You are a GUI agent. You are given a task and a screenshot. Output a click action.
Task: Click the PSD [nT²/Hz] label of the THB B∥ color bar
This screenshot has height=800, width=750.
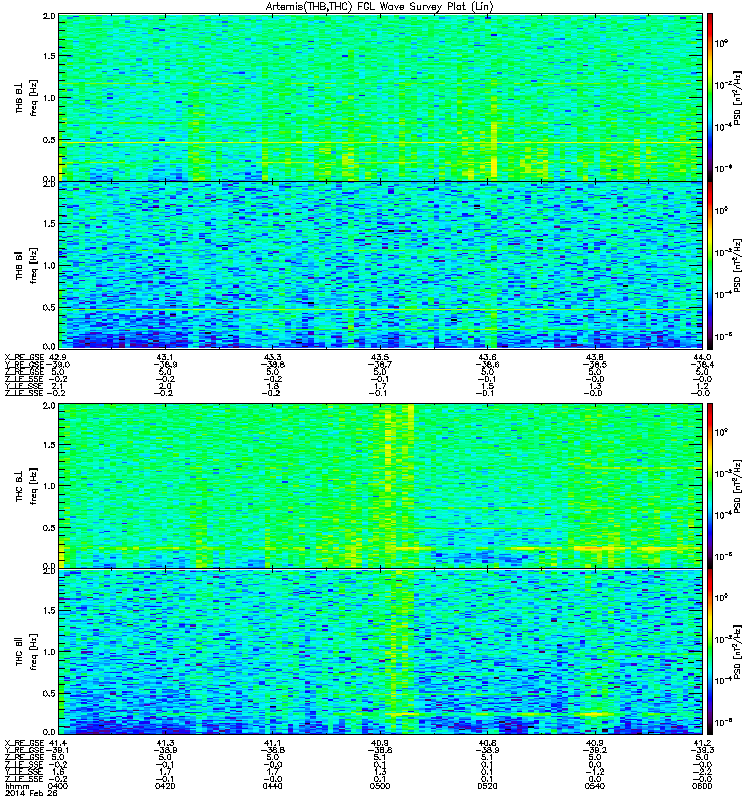737,265
